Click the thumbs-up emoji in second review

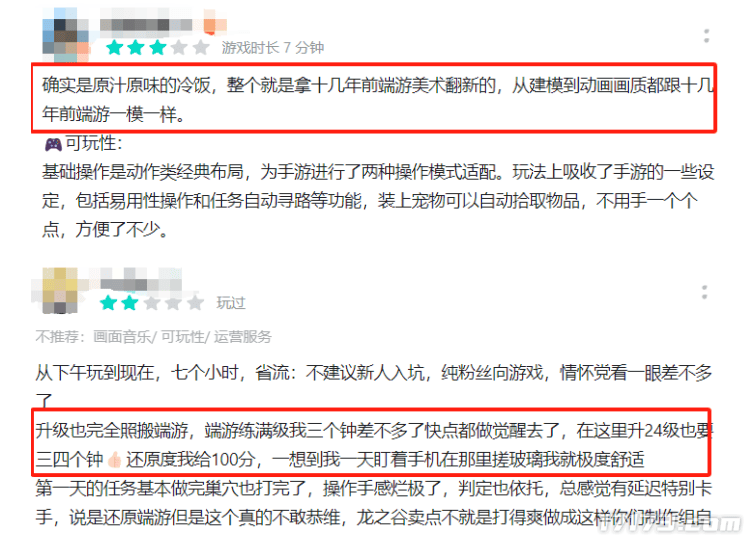point(115,459)
